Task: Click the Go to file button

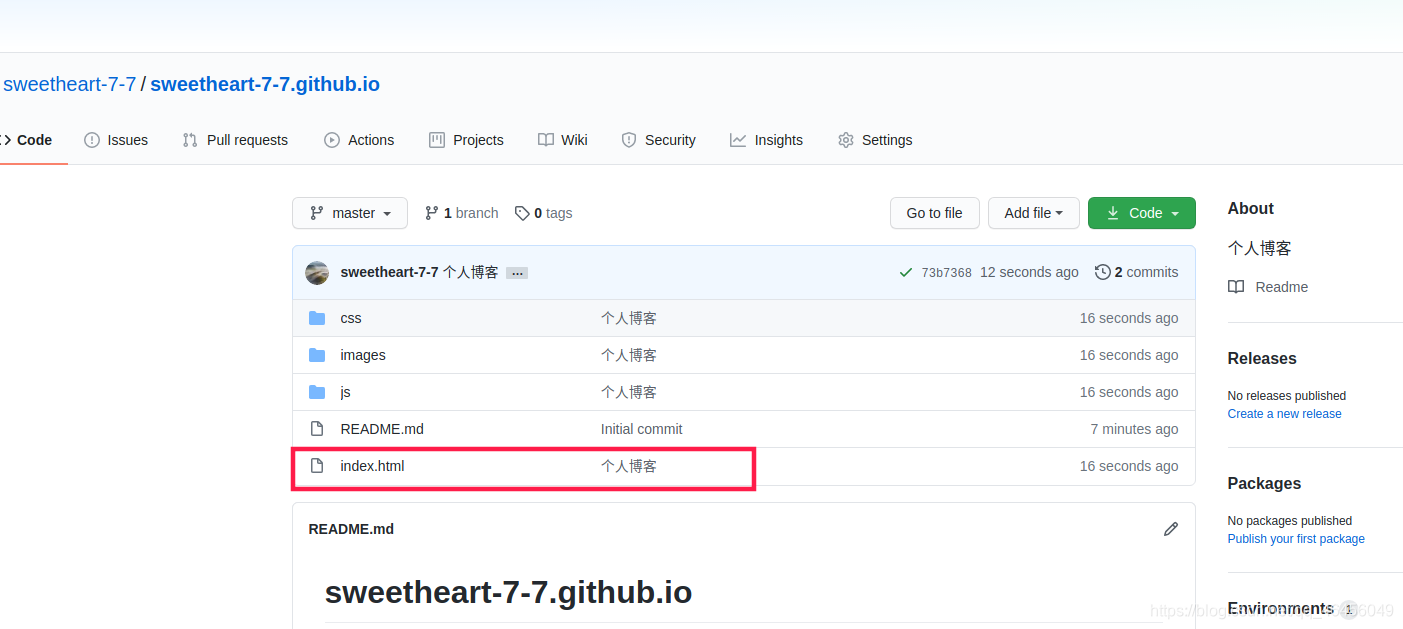Action: coord(934,213)
